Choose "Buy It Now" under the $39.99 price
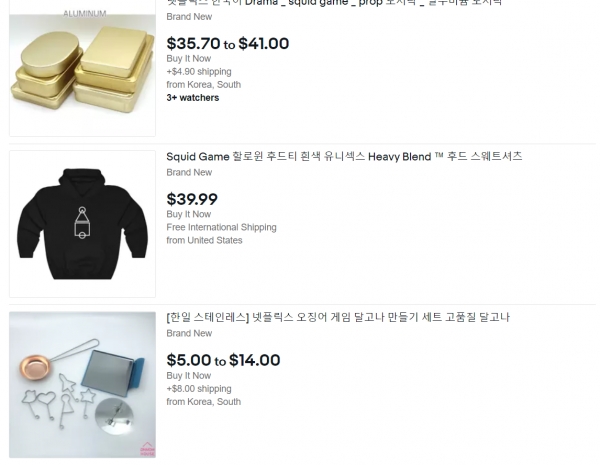Viewport: 600px width, 465px height. [188, 214]
